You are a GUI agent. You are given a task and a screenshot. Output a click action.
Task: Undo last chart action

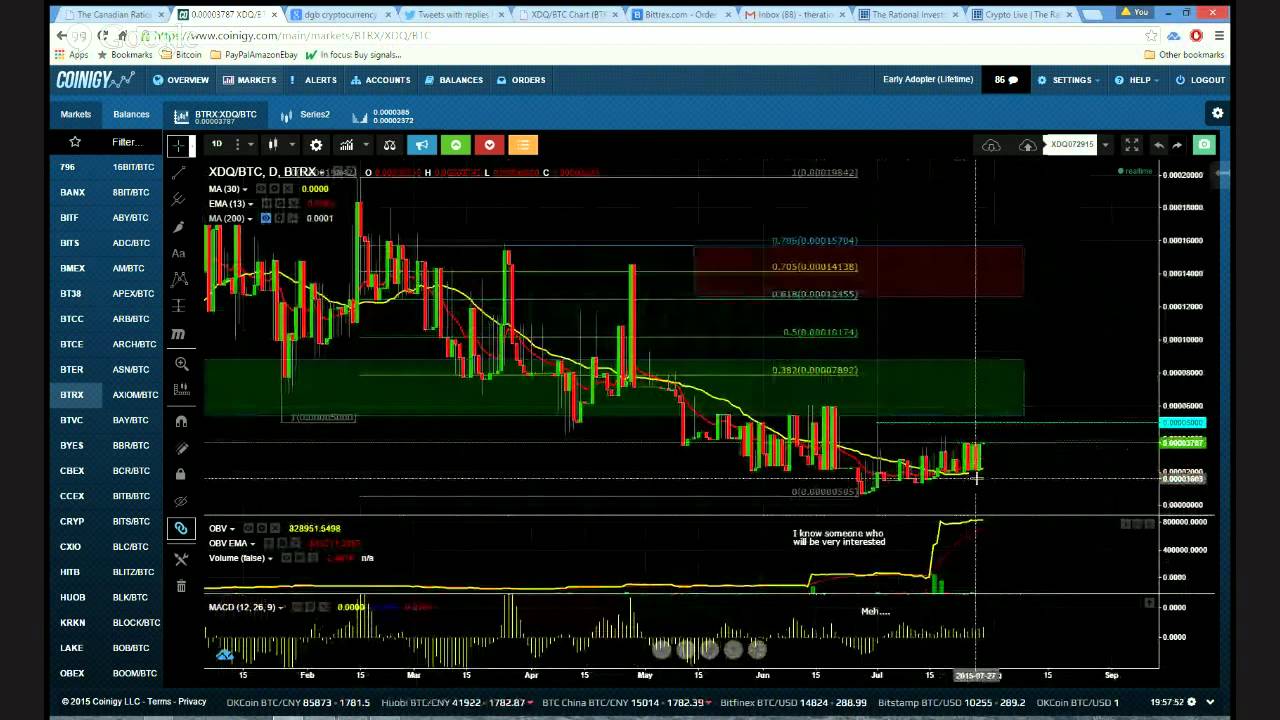coord(1159,145)
